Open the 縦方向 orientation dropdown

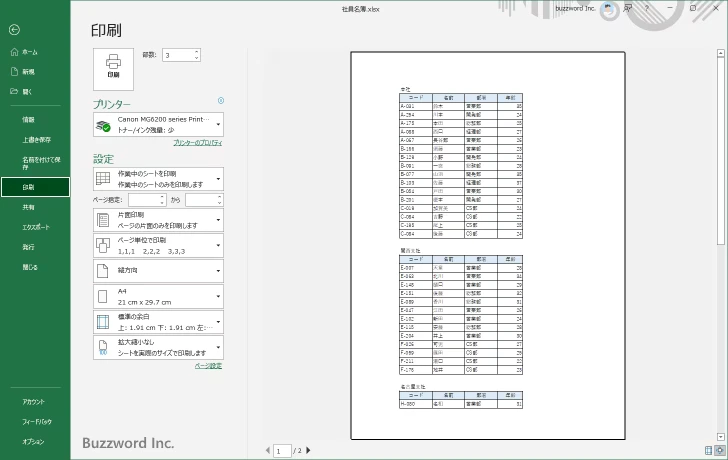click(x=158, y=271)
